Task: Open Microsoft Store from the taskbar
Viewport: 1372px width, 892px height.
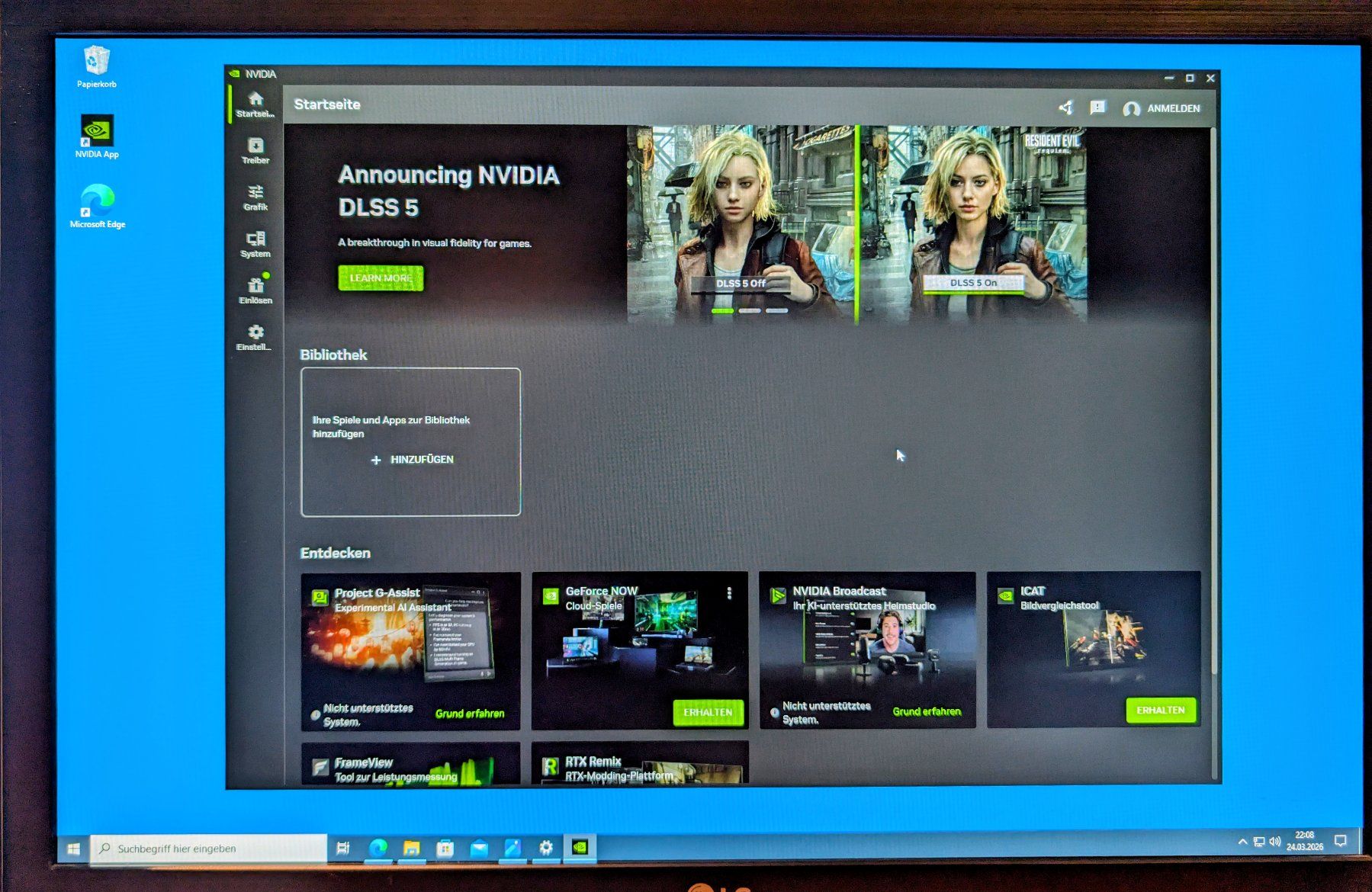Action: pyautogui.click(x=445, y=848)
